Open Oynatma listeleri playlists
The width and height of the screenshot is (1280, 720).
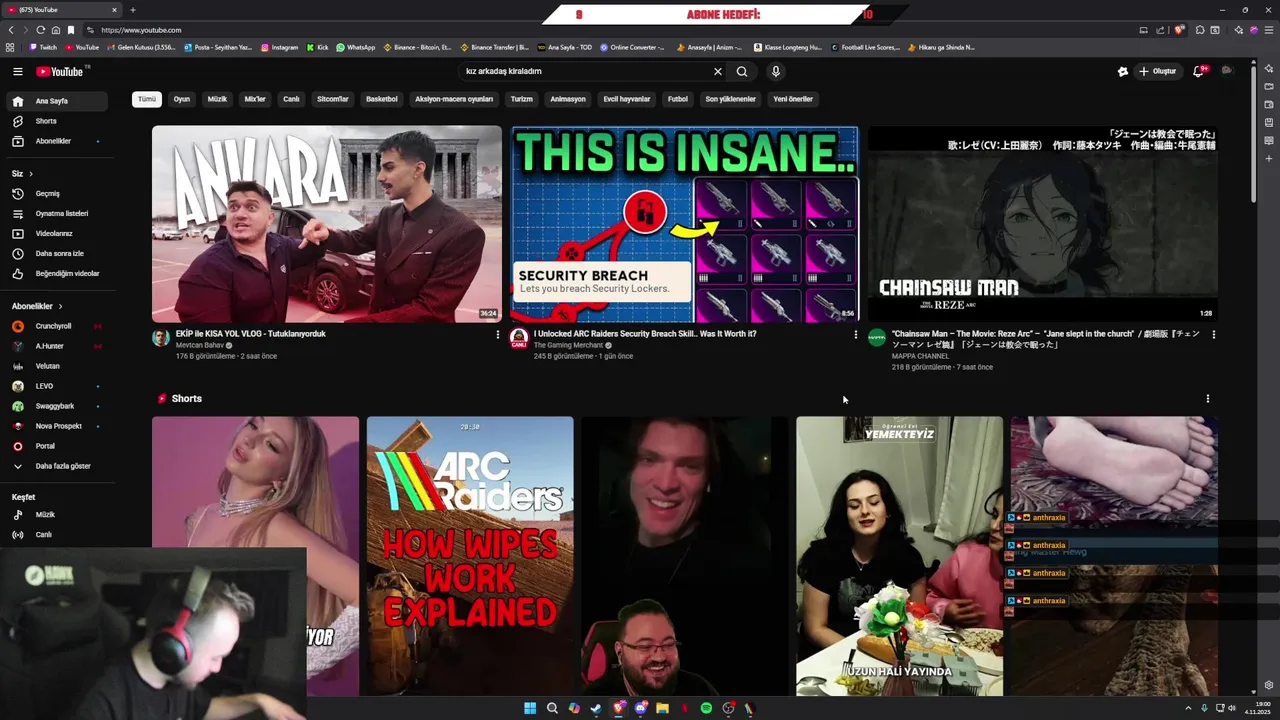coord(56,213)
